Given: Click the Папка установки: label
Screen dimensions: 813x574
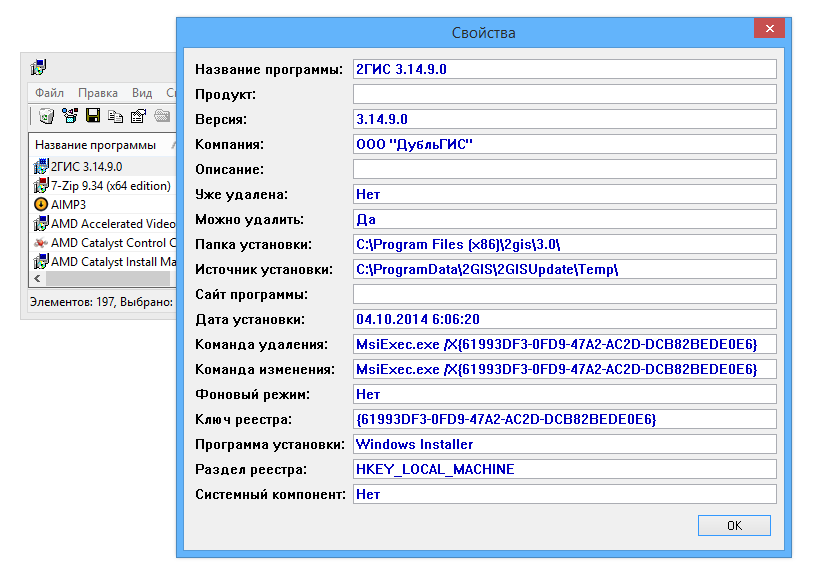Looking at the screenshot, I should pos(254,244).
